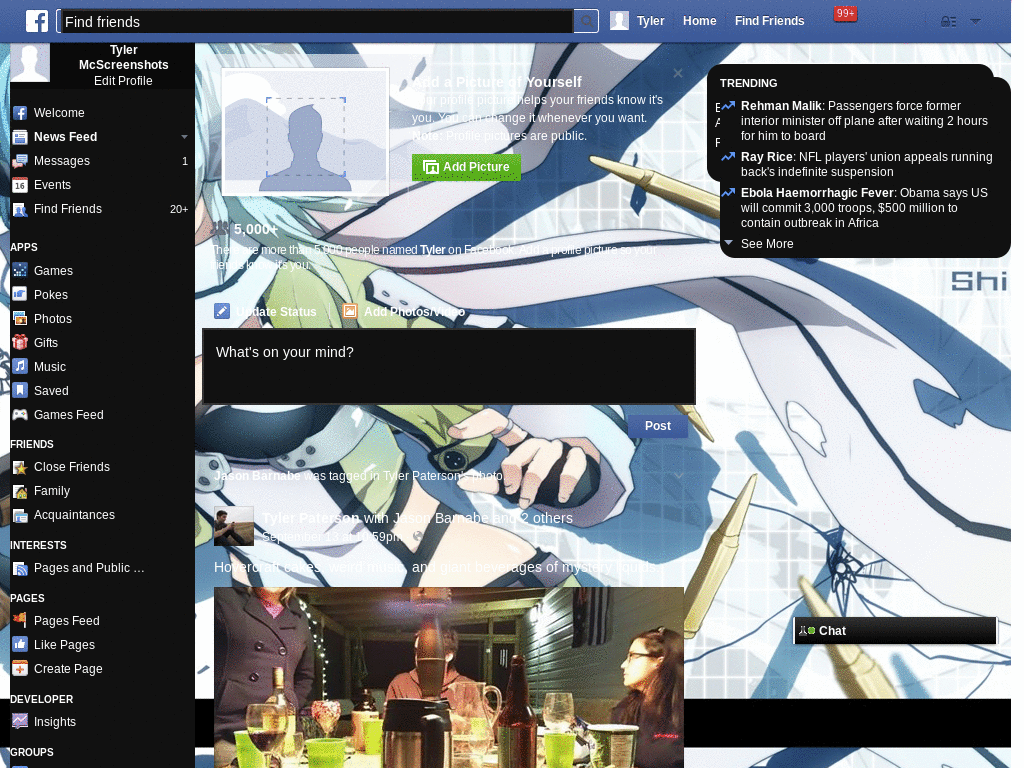Click the Like Pages thumbs-up icon
1024x768 pixels.
click(20, 645)
